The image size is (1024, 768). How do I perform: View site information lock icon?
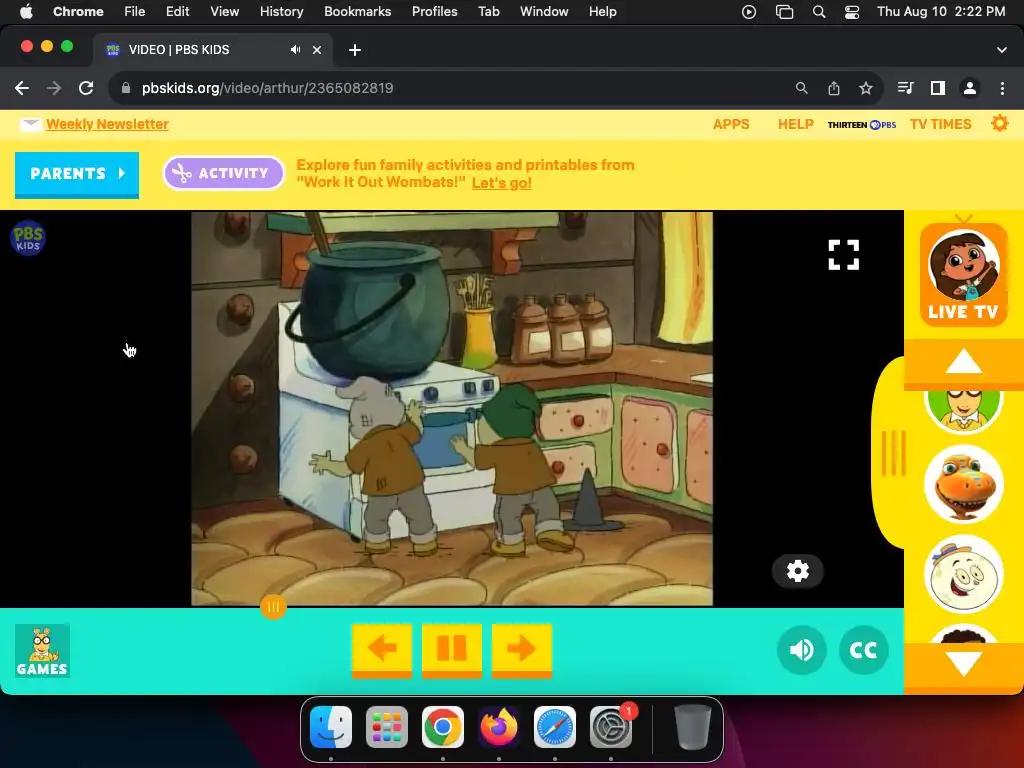pyautogui.click(x=126, y=88)
